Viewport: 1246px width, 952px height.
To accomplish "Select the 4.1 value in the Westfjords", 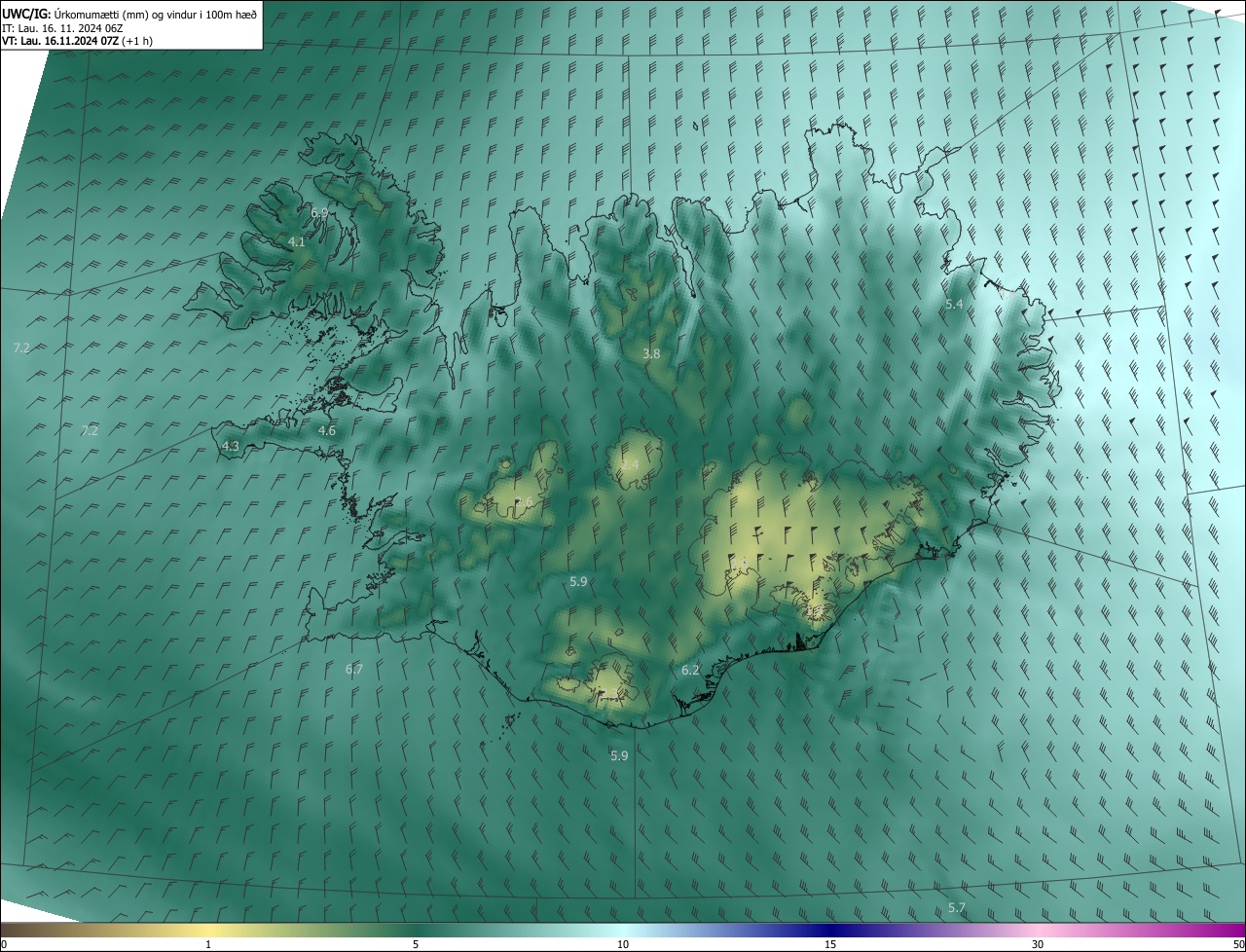I will tap(297, 241).
